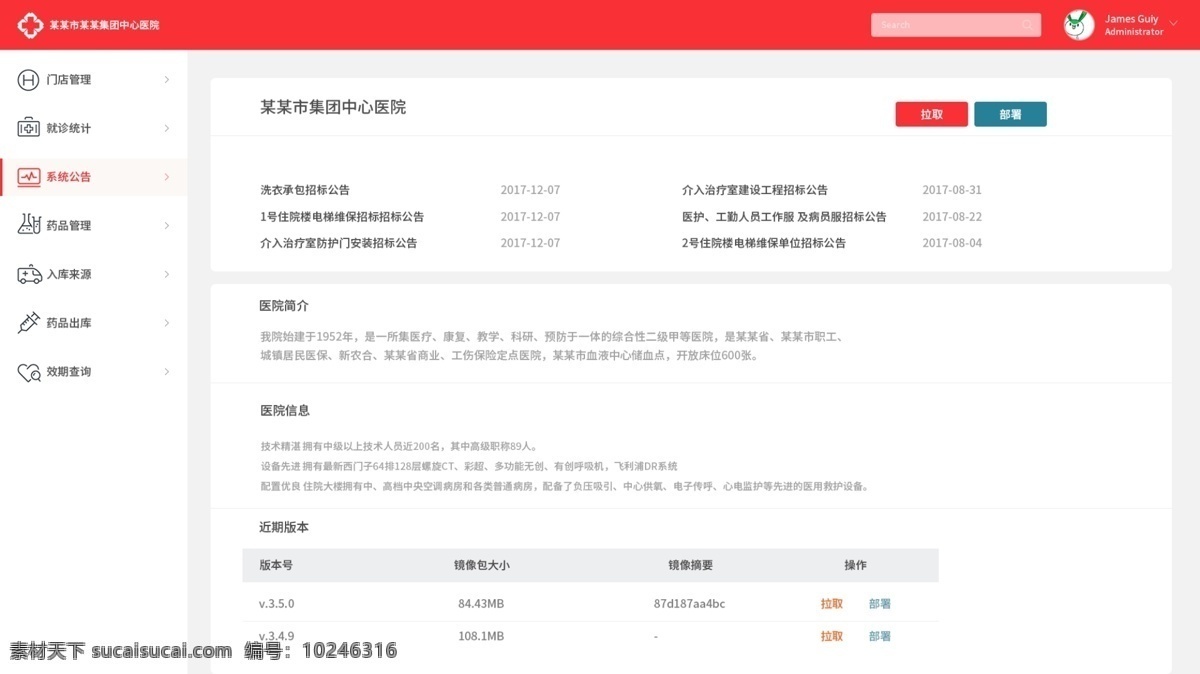Click version cell v.3.5.0

click(x=277, y=604)
